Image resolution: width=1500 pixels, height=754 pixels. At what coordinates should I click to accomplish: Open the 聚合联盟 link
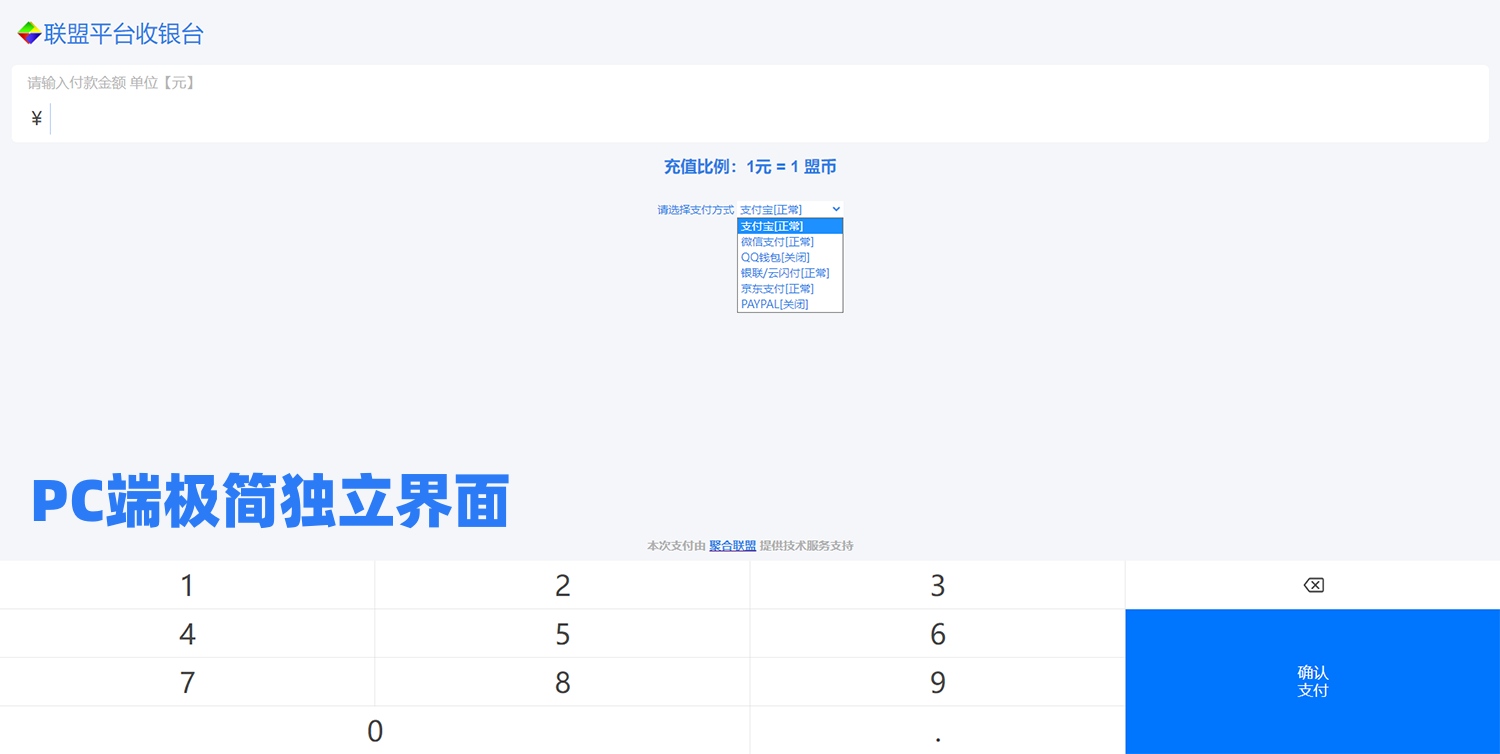732,546
